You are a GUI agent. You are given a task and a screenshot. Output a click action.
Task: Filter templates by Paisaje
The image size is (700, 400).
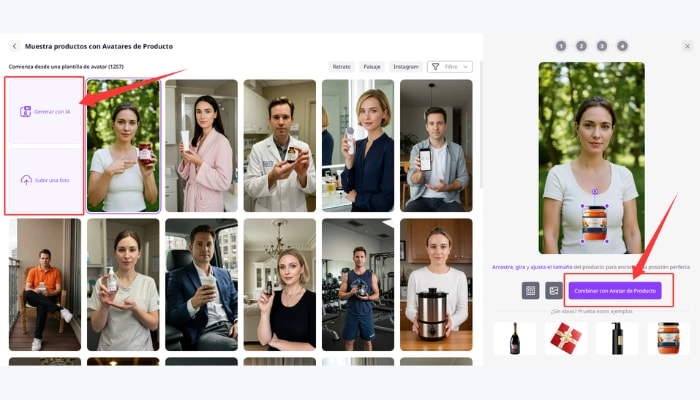tap(372, 66)
